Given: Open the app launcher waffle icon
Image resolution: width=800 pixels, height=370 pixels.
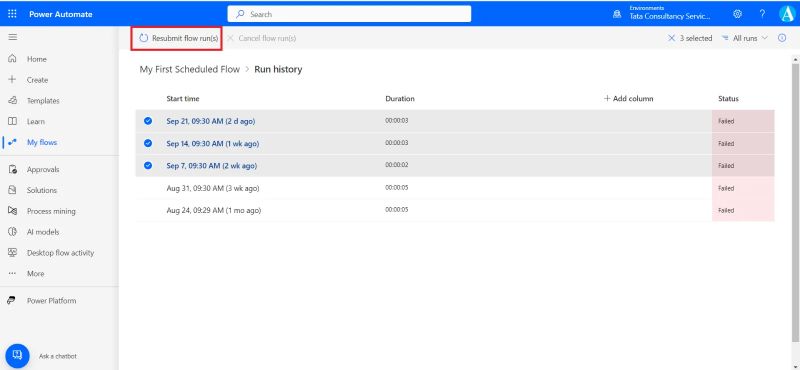Looking at the screenshot, I should (x=12, y=14).
